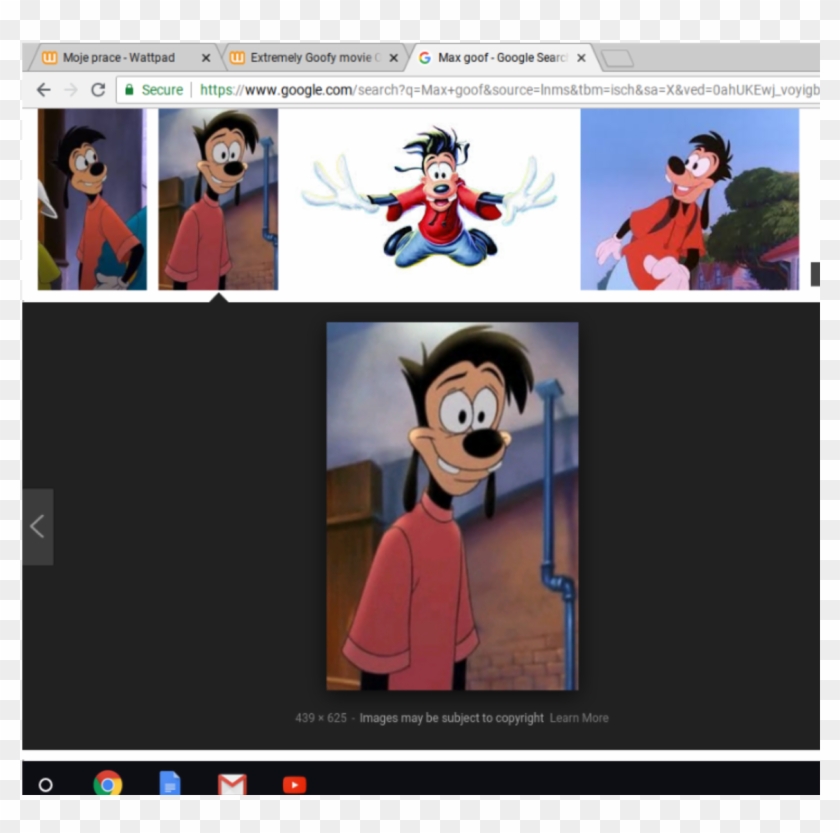Viewport: 840px width, 833px height.
Task: Go forward in browser history
Action: point(71,89)
